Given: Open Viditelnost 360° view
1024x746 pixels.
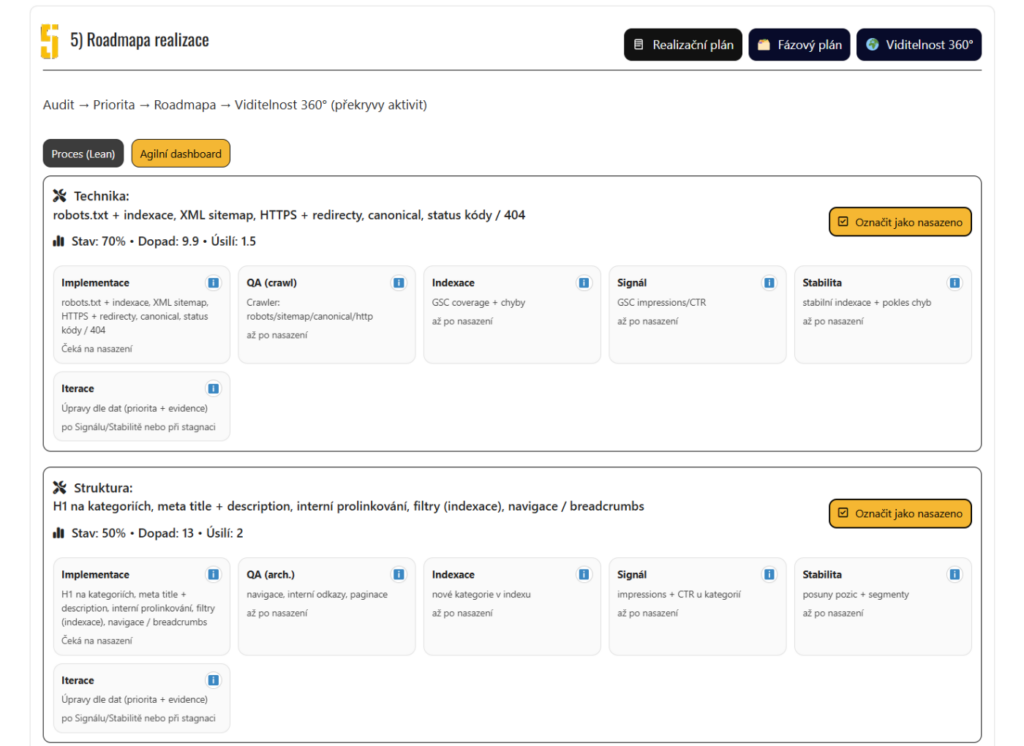Looking at the screenshot, I should click(918, 45).
